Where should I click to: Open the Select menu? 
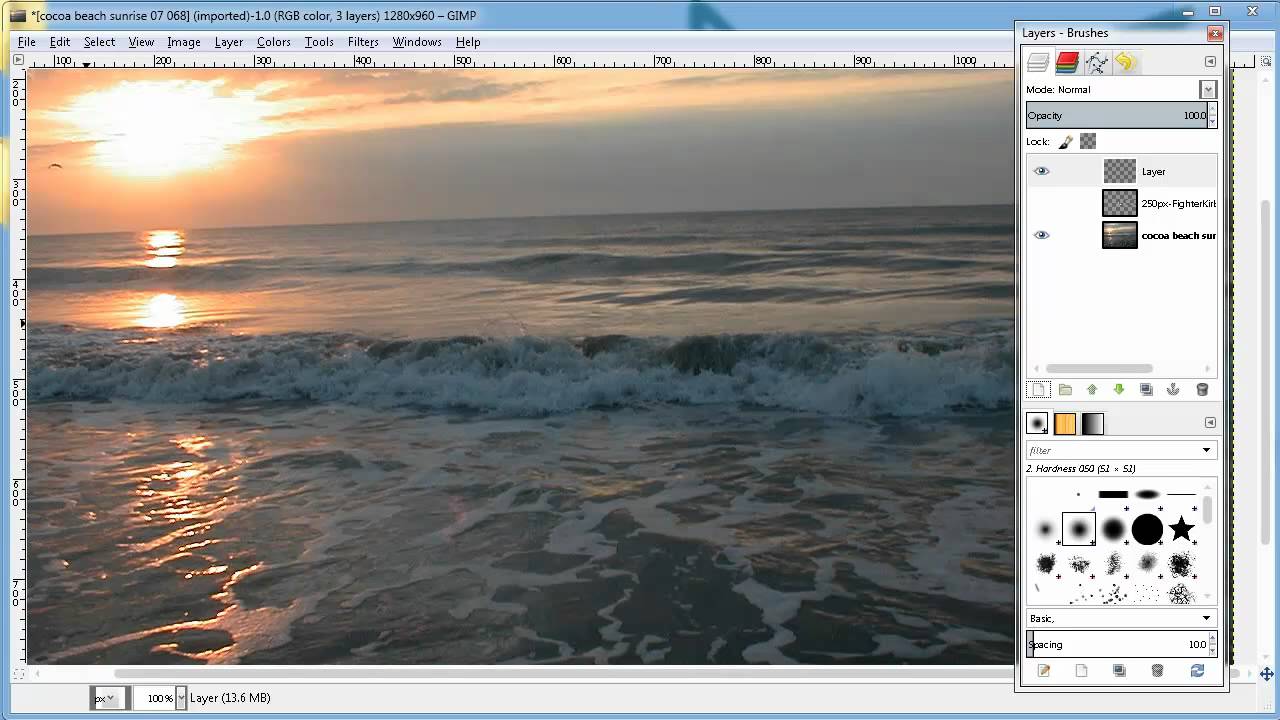coord(99,42)
